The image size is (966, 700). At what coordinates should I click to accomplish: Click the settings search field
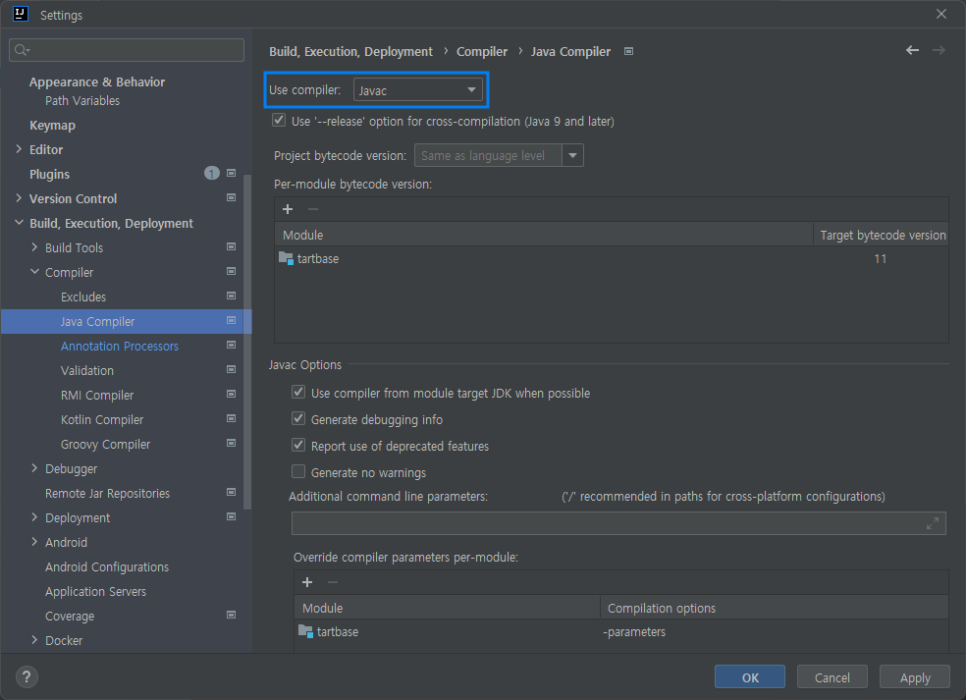tap(127, 50)
